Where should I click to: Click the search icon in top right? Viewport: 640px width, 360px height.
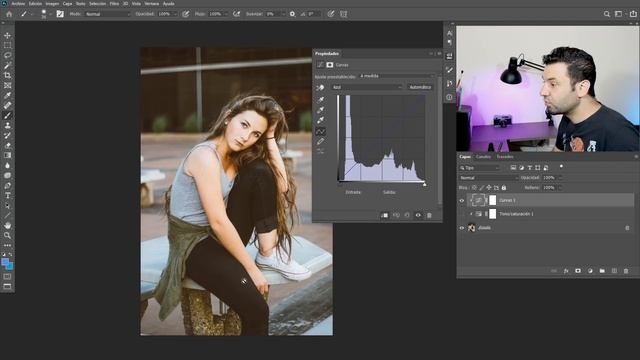(607, 14)
